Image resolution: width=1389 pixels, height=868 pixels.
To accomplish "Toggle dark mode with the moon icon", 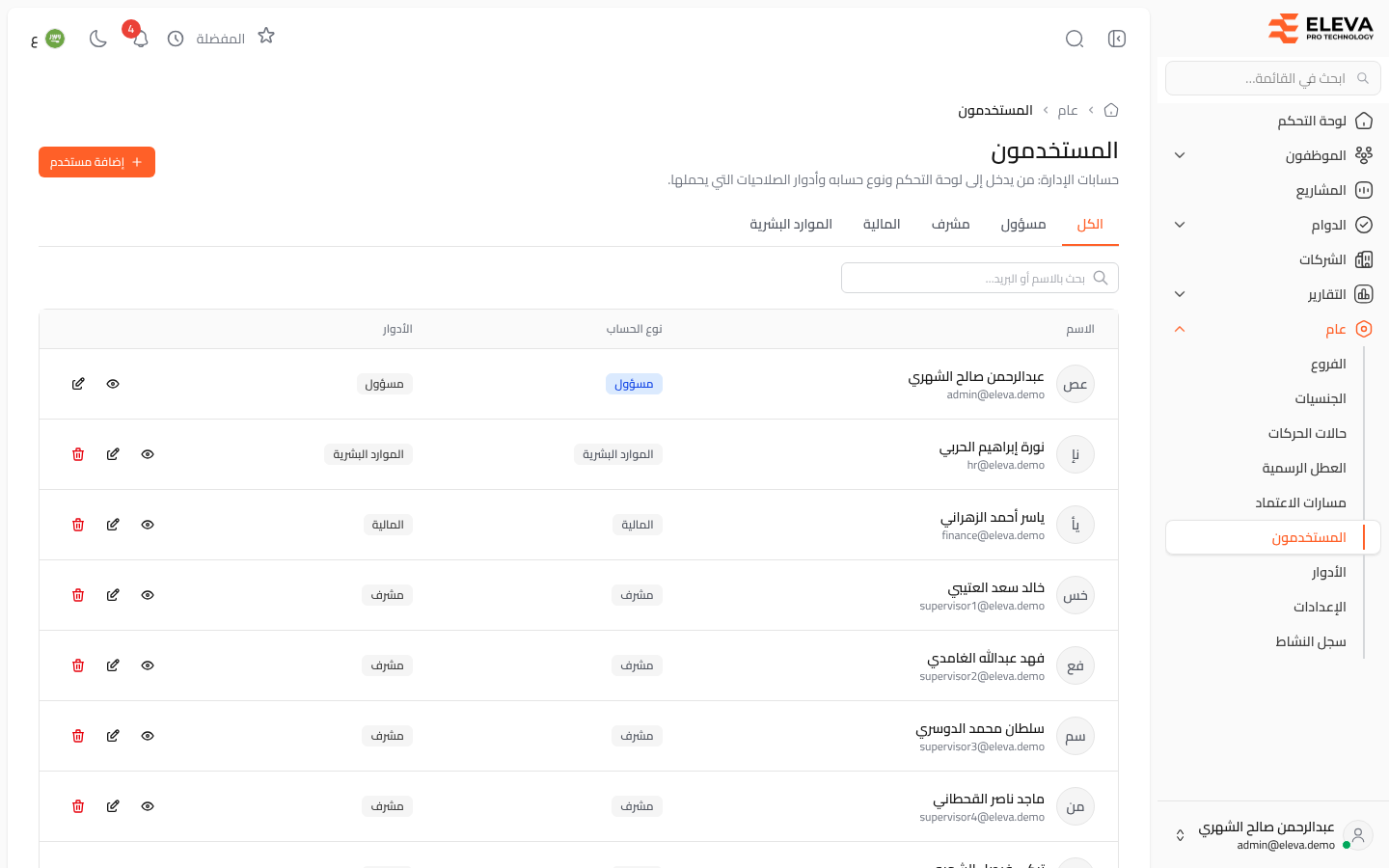I will 97,39.
